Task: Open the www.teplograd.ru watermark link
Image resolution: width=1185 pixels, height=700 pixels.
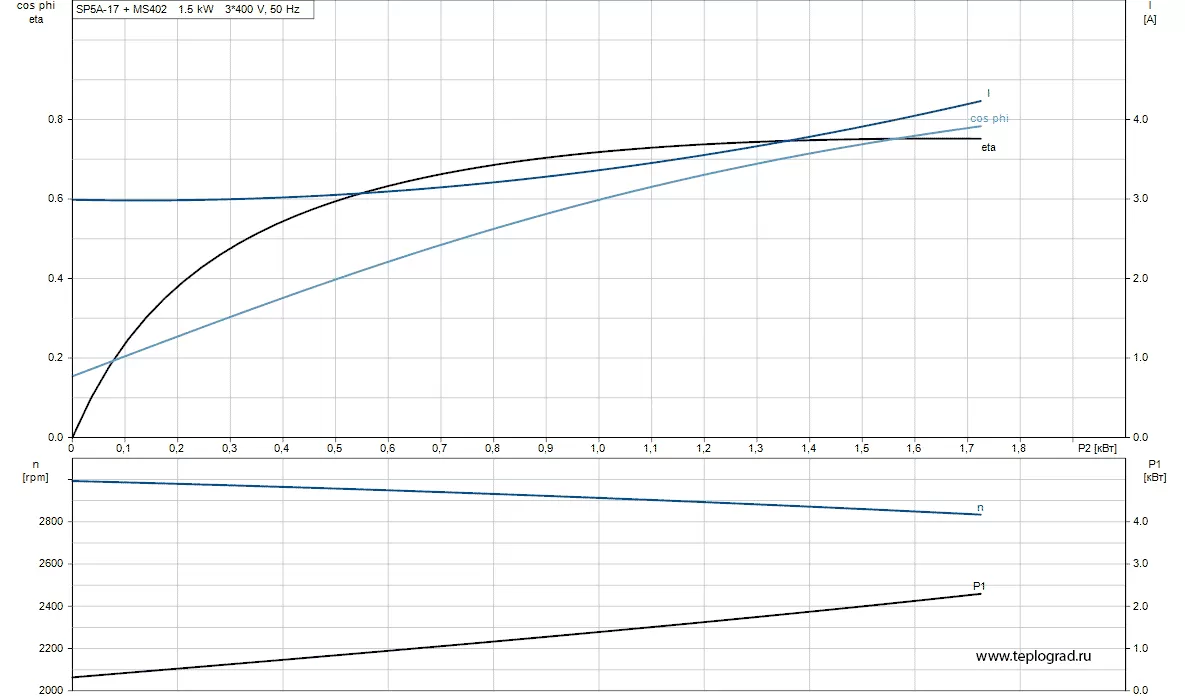Action: (x=1033, y=656)
